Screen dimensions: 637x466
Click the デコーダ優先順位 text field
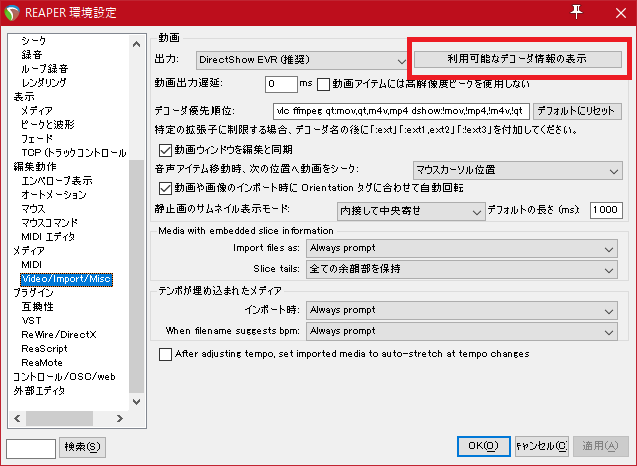[401, 111]
